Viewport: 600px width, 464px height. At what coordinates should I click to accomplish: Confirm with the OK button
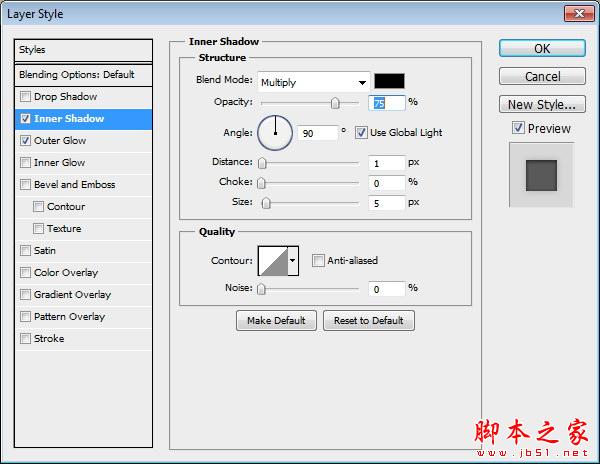pyautogui.click(x=542, y=49)
